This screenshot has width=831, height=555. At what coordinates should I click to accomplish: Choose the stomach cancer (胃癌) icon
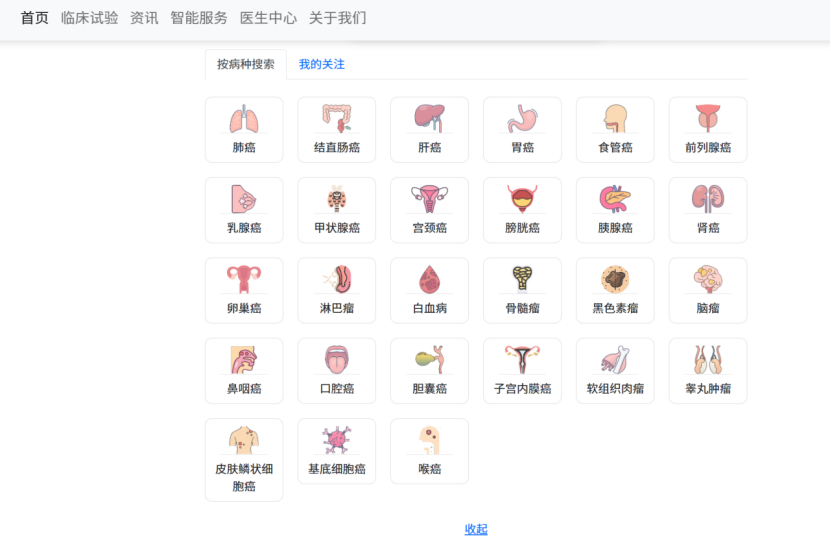(522, 119)
